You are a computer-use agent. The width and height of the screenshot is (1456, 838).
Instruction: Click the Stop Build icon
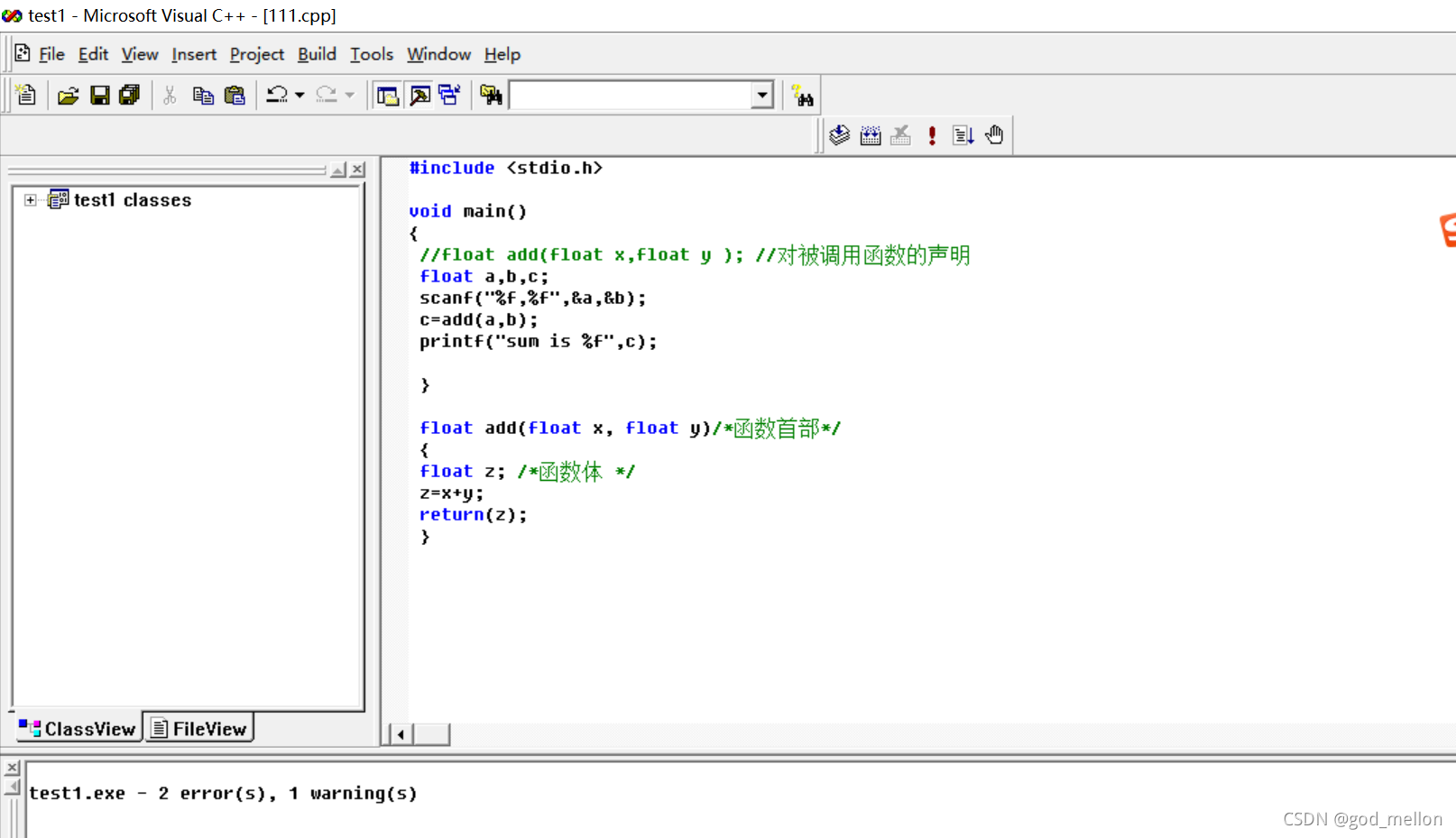coord(900,135)
